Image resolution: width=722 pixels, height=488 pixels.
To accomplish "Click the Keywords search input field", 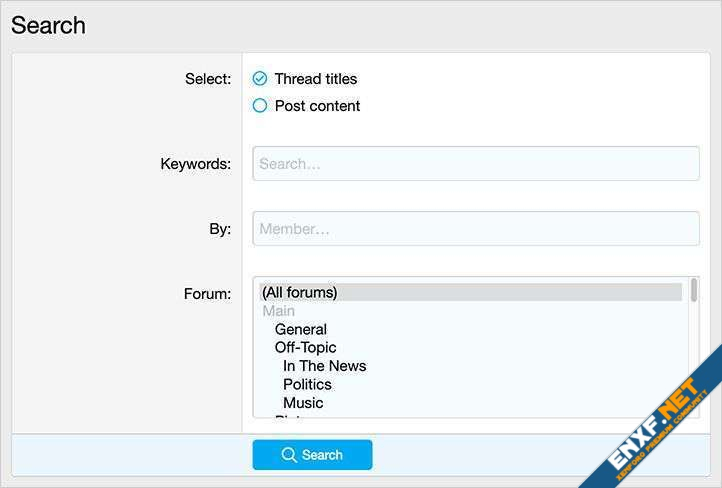I will tap(475, 164).
